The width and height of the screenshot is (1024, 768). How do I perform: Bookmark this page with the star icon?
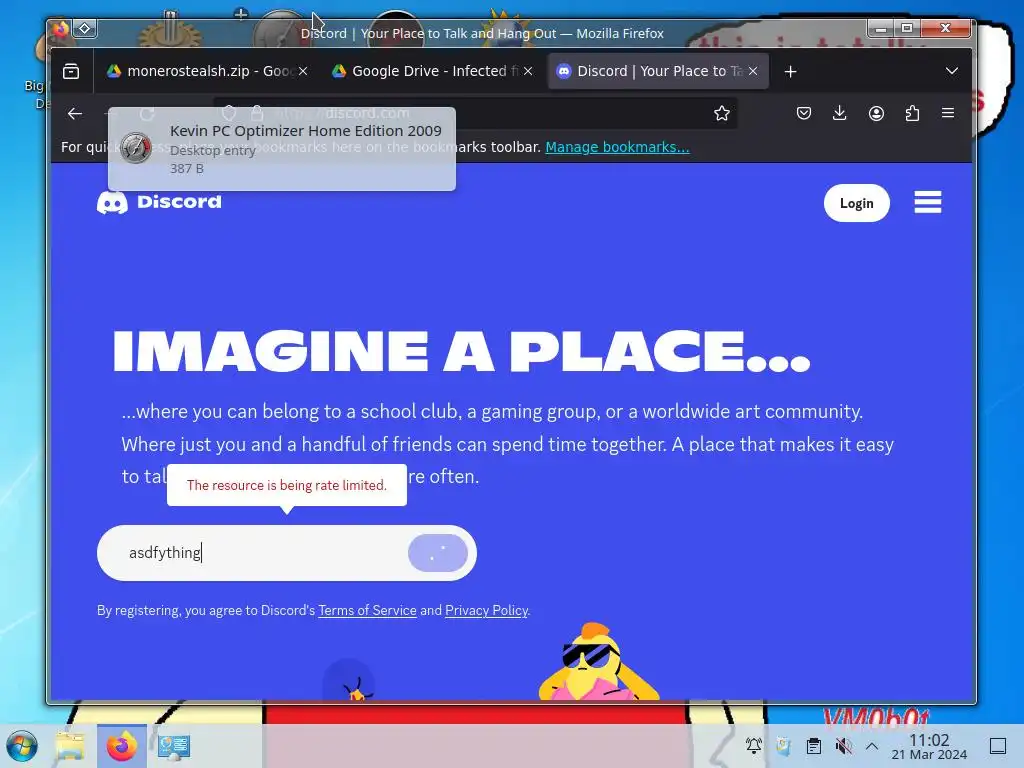tap(722, 113)
